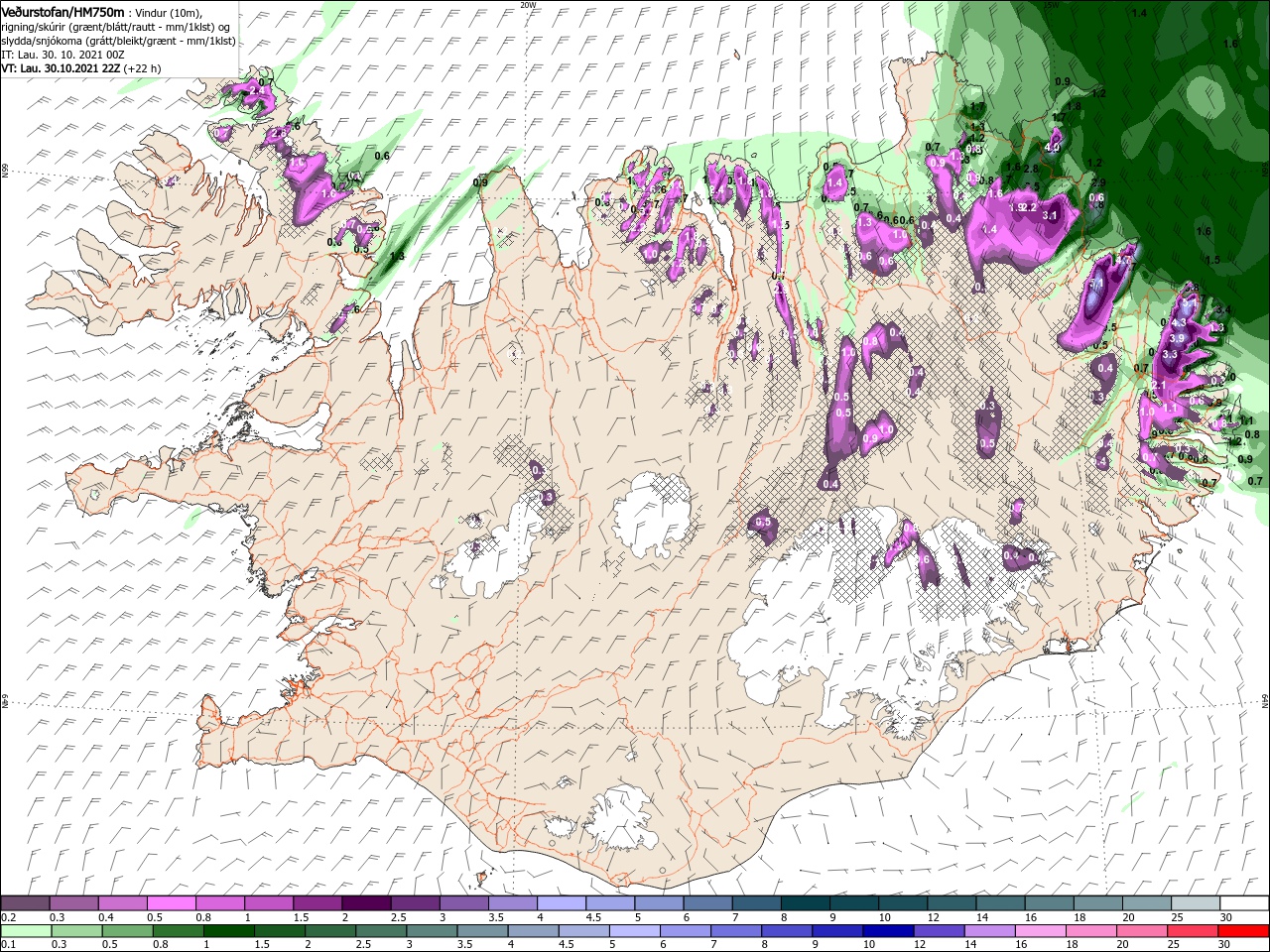Click the '3.9' precipitation value on east coast

coord(1178,338)
